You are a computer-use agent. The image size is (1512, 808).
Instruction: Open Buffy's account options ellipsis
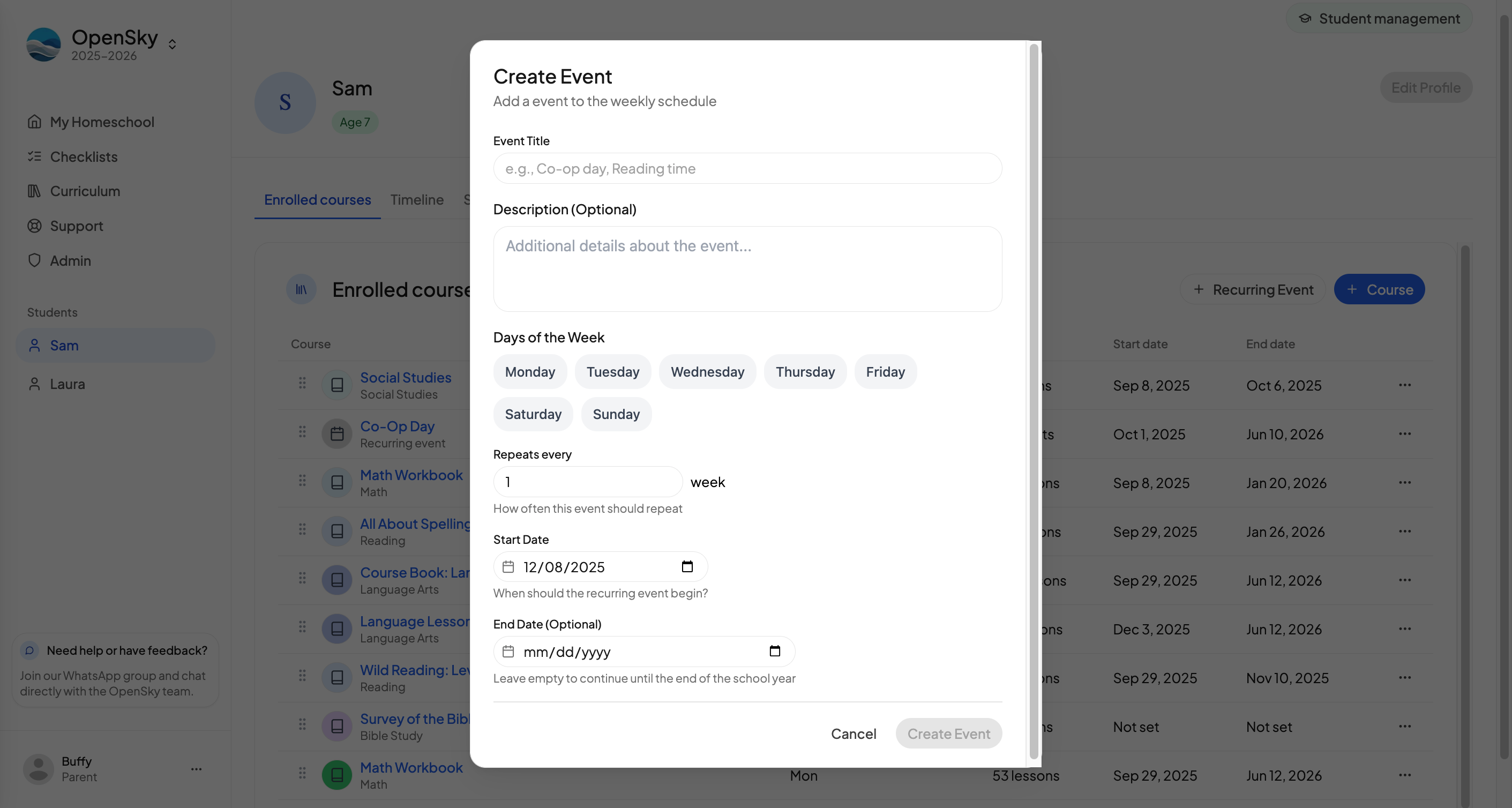point(196,769)
